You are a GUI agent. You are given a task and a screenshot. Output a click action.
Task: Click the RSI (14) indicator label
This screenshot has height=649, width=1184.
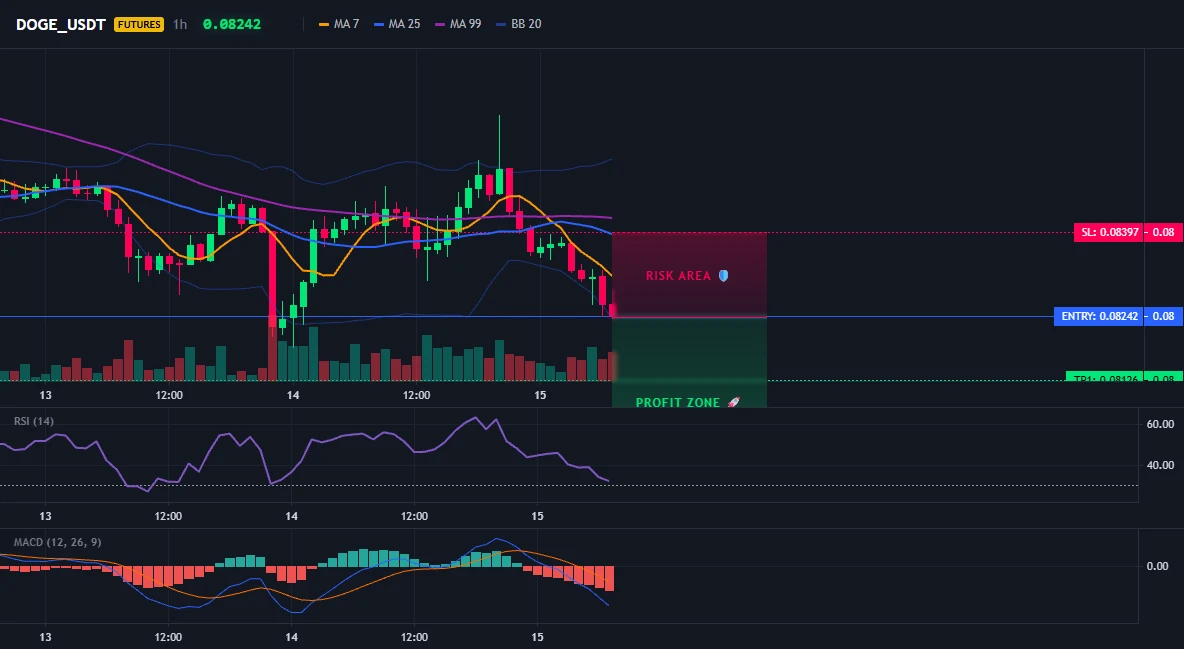point(34,421)
